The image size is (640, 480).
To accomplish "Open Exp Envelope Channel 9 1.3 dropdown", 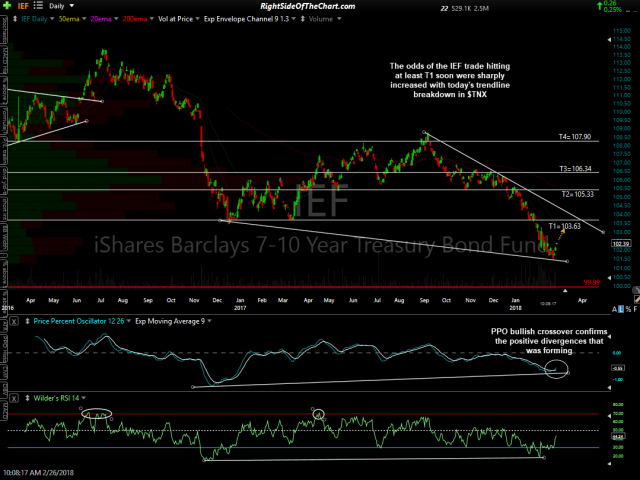I will click(293, 19).
